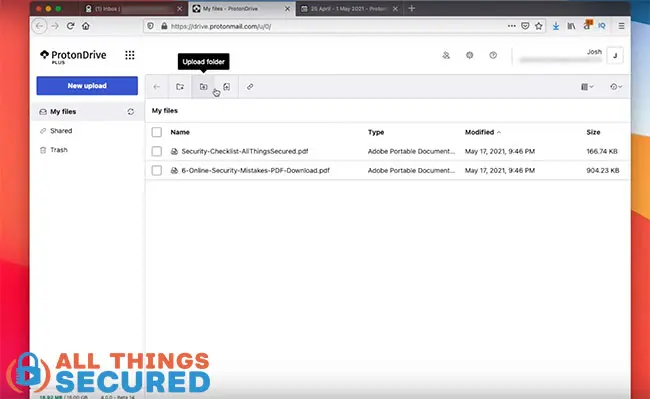Expand the layout view dropdown
Screen dimensions: 650x399
pyautogui.click(x=587, y=87)
